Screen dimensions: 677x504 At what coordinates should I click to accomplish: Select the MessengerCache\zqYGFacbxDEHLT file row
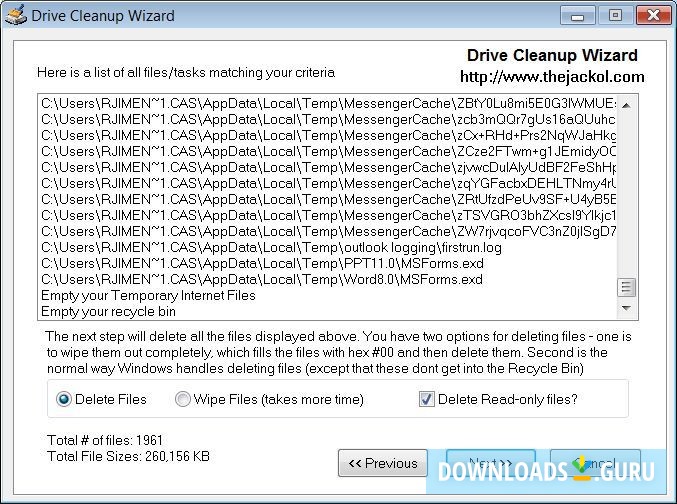pos(328,184)
